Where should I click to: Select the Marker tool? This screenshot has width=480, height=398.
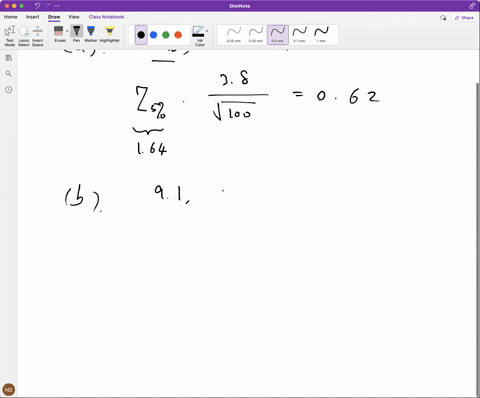coord(91,34)
